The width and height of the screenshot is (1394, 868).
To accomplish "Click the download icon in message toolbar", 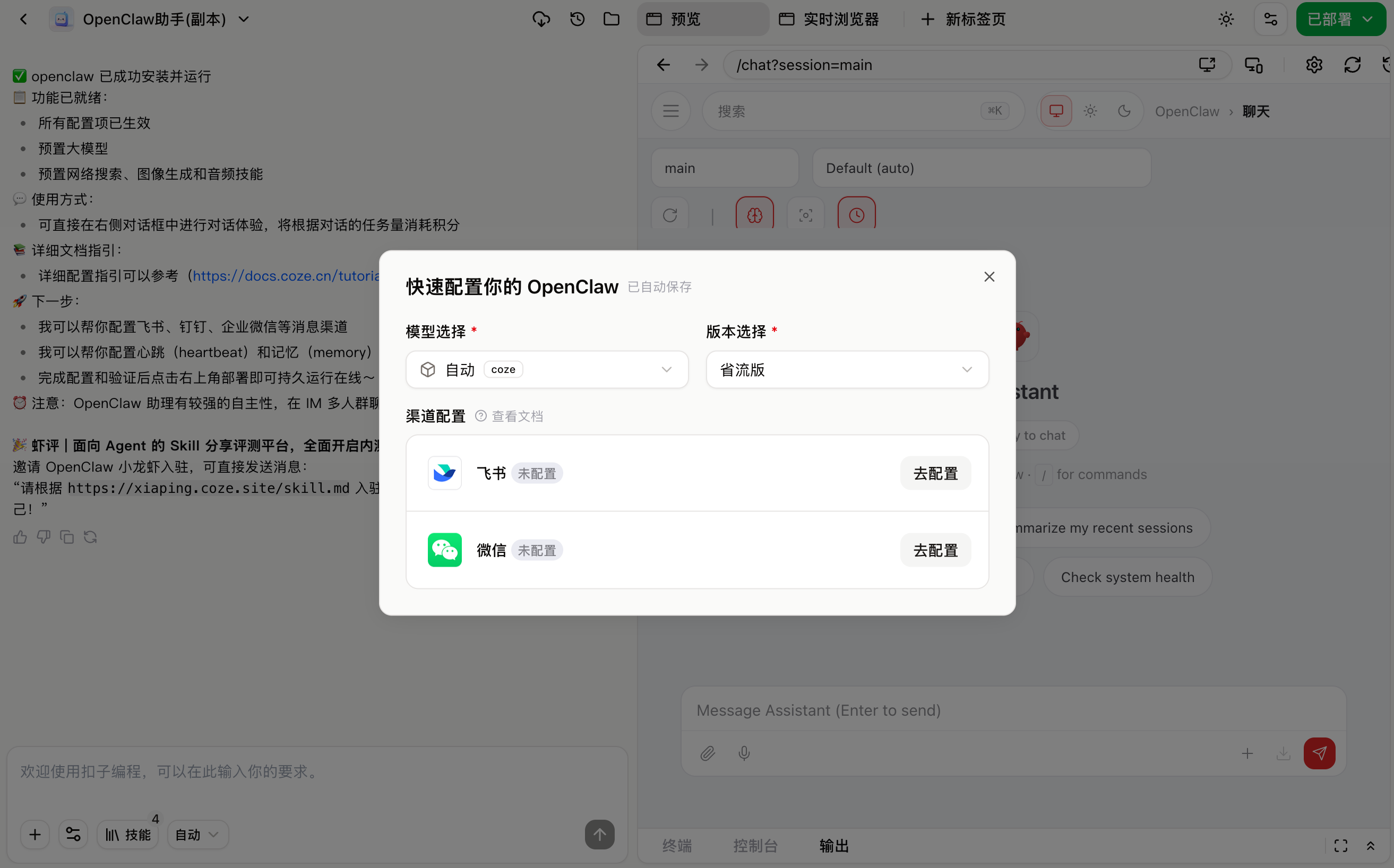I will coord(1283,753).
